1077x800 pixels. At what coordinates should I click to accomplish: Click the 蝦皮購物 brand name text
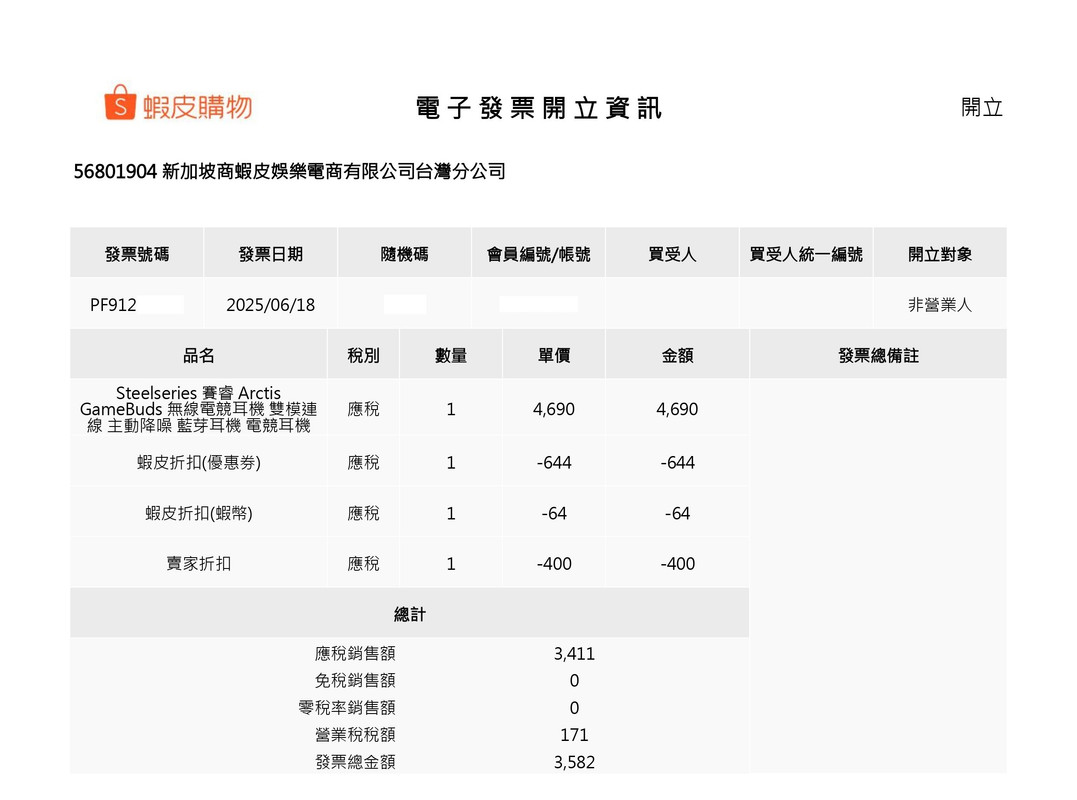click(198, 107)
